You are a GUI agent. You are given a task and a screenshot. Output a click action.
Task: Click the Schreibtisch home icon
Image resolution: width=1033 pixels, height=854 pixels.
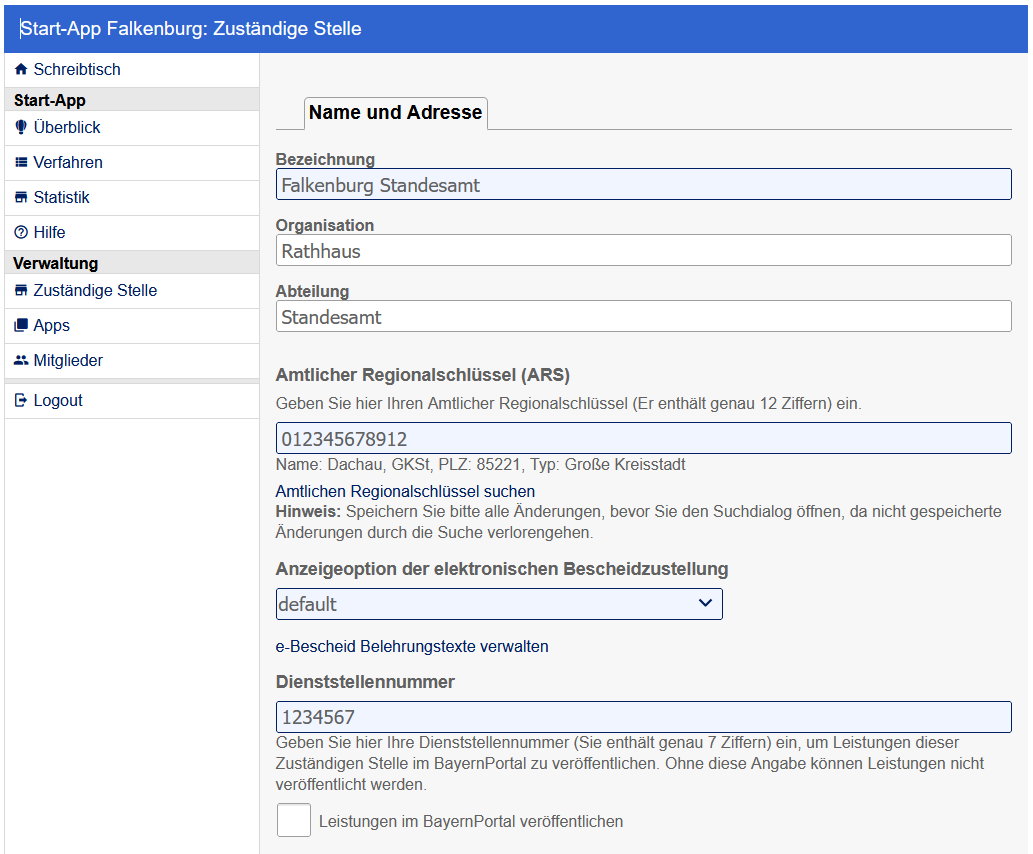21,70
